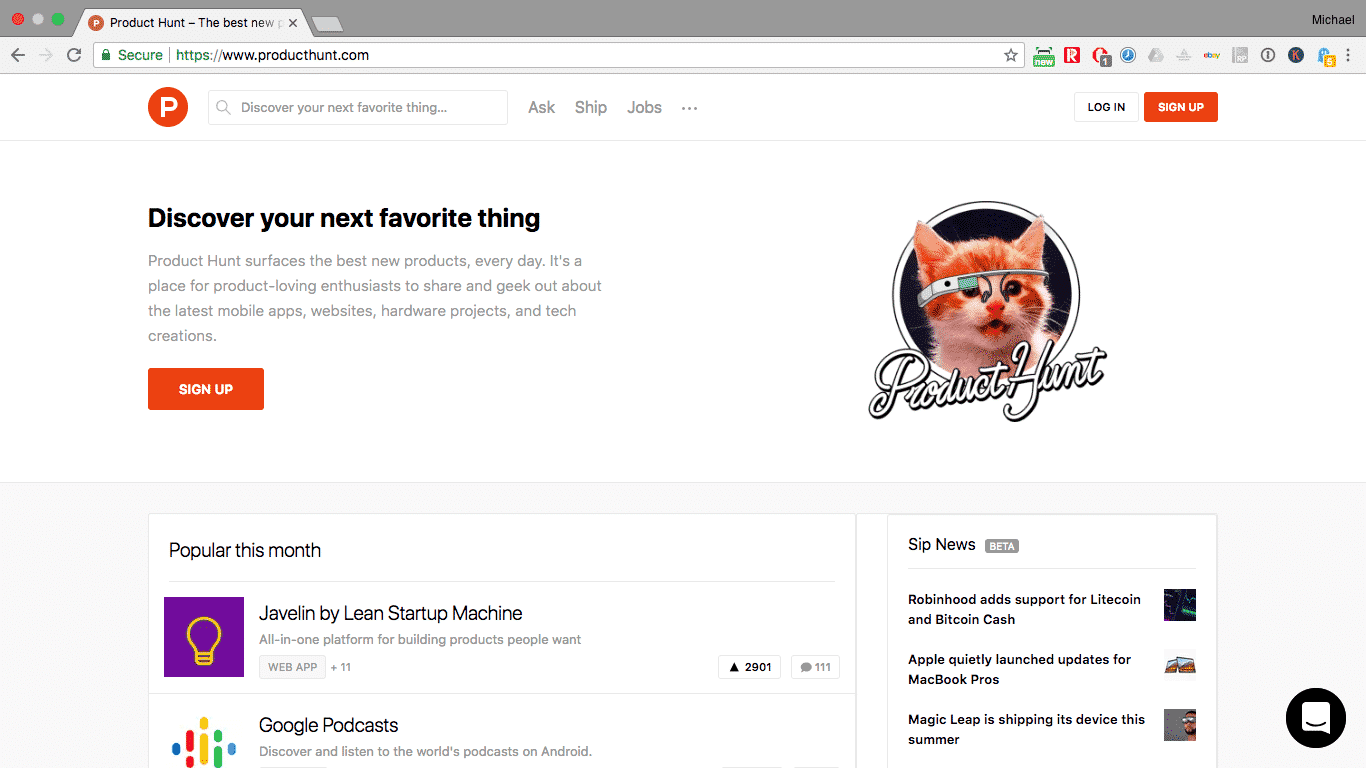Open Javelin by Lean Startup Machine
This screenshot has height=768, width=1366.
390,613
